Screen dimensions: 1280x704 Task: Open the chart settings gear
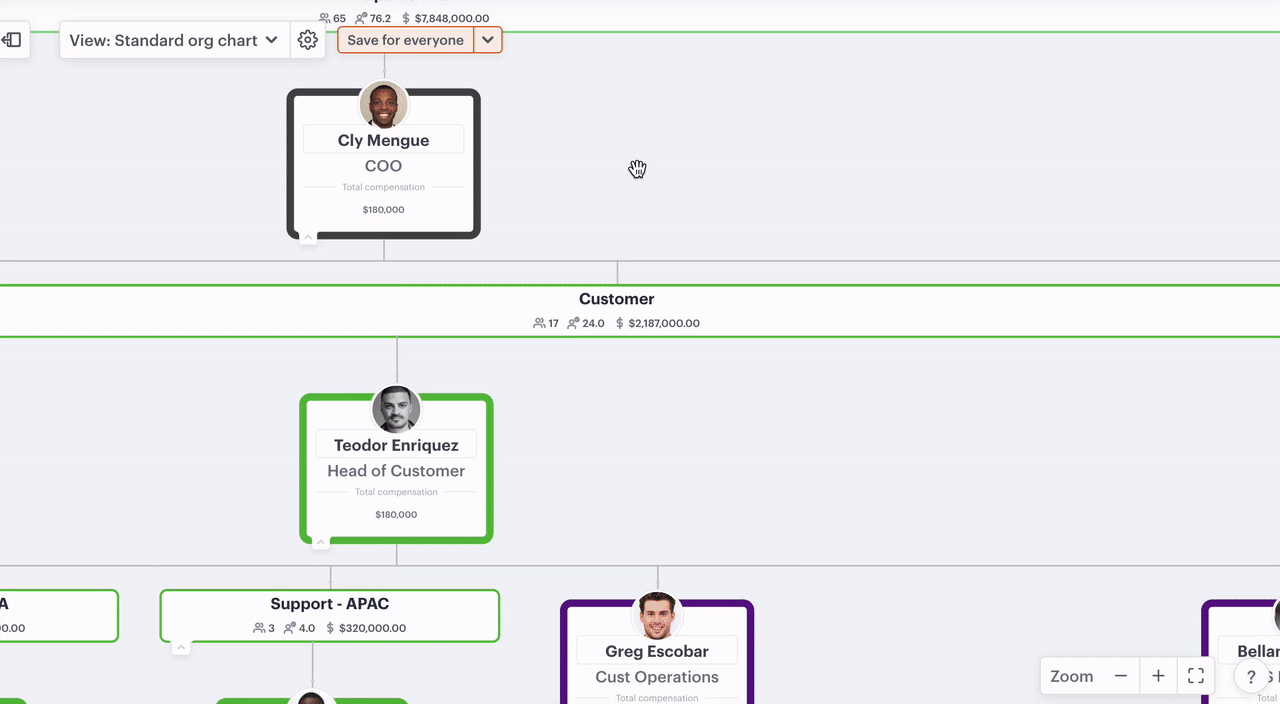click(x=308, y=40)
